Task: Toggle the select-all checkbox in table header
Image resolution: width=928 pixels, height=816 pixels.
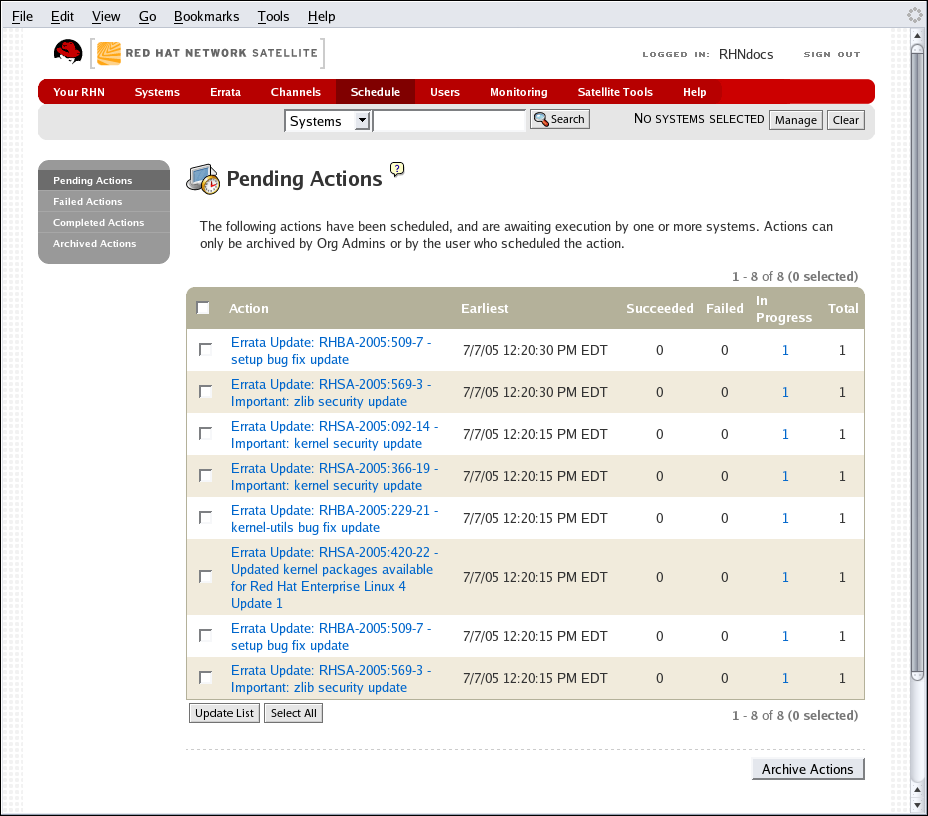Action: 203,308
